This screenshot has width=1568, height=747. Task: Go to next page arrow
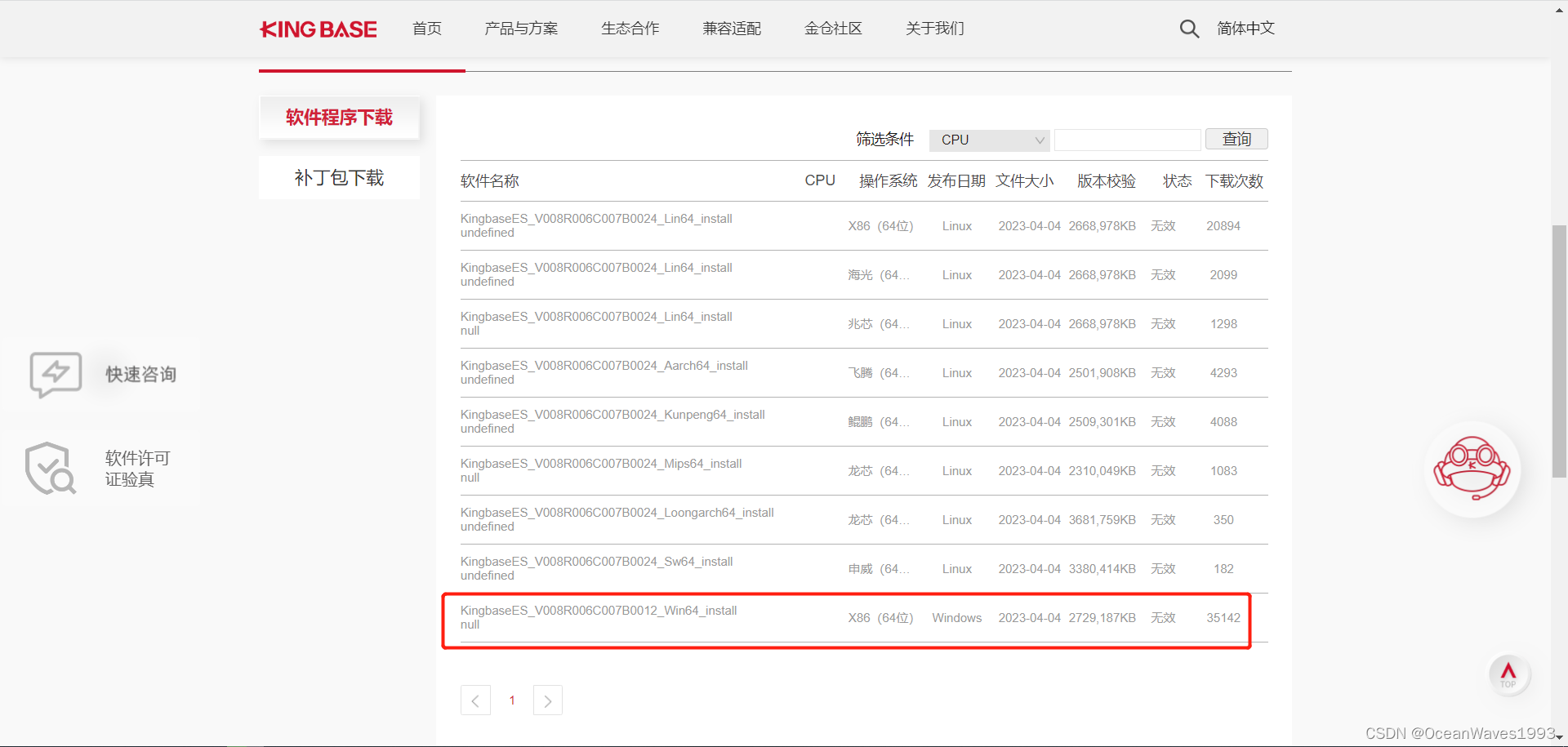click(548, 700)
